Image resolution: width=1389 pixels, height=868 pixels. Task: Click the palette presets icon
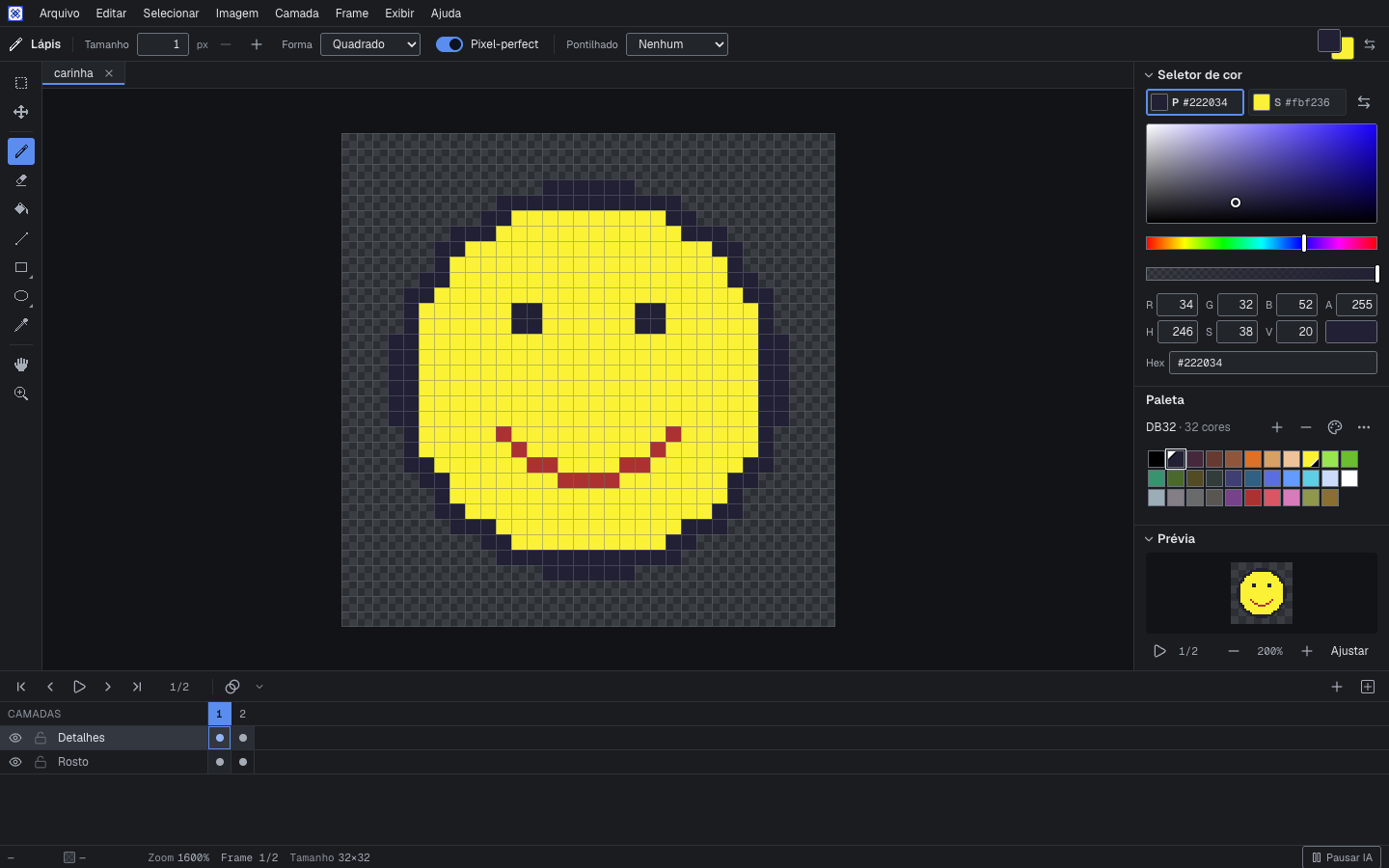1335,427
